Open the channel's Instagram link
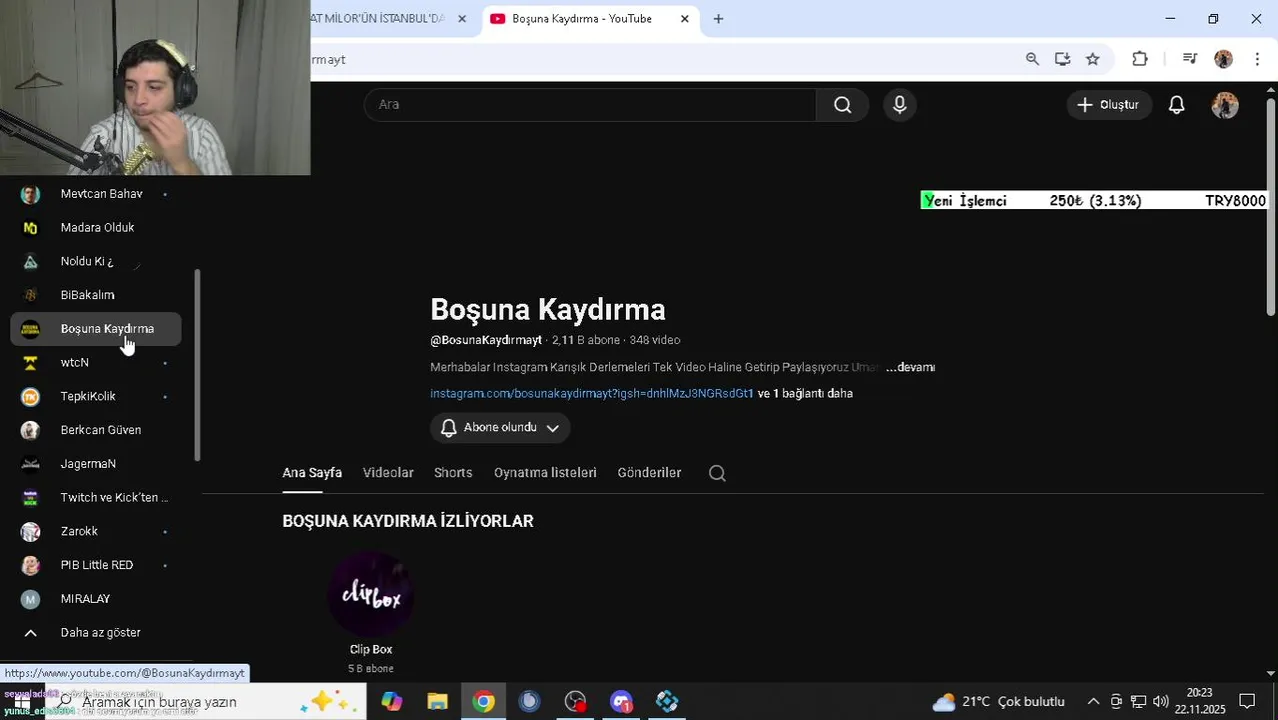Screen dimensions: 1278x720 pyautogui.click(x=592, y=394)
